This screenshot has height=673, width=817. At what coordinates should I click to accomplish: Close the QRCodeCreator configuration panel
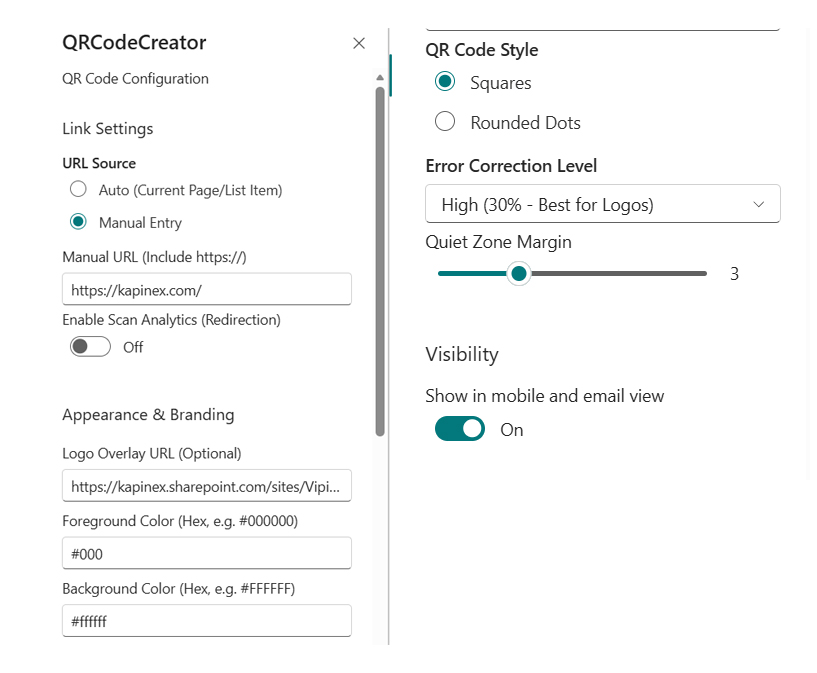359,43
